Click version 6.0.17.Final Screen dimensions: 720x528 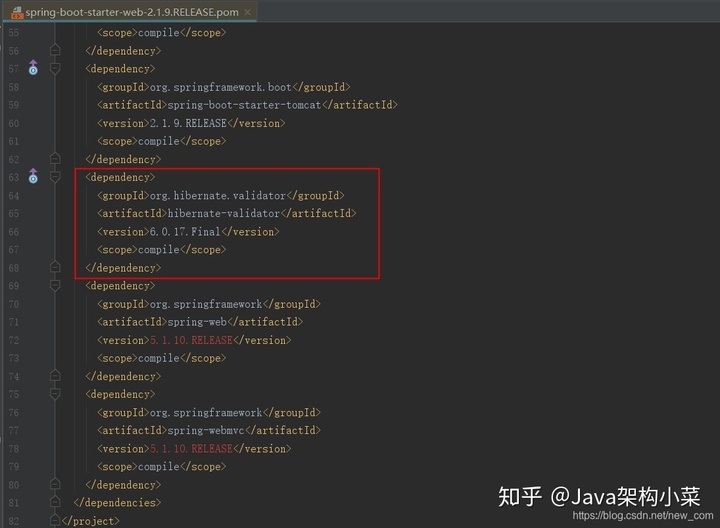click(185, 231)
